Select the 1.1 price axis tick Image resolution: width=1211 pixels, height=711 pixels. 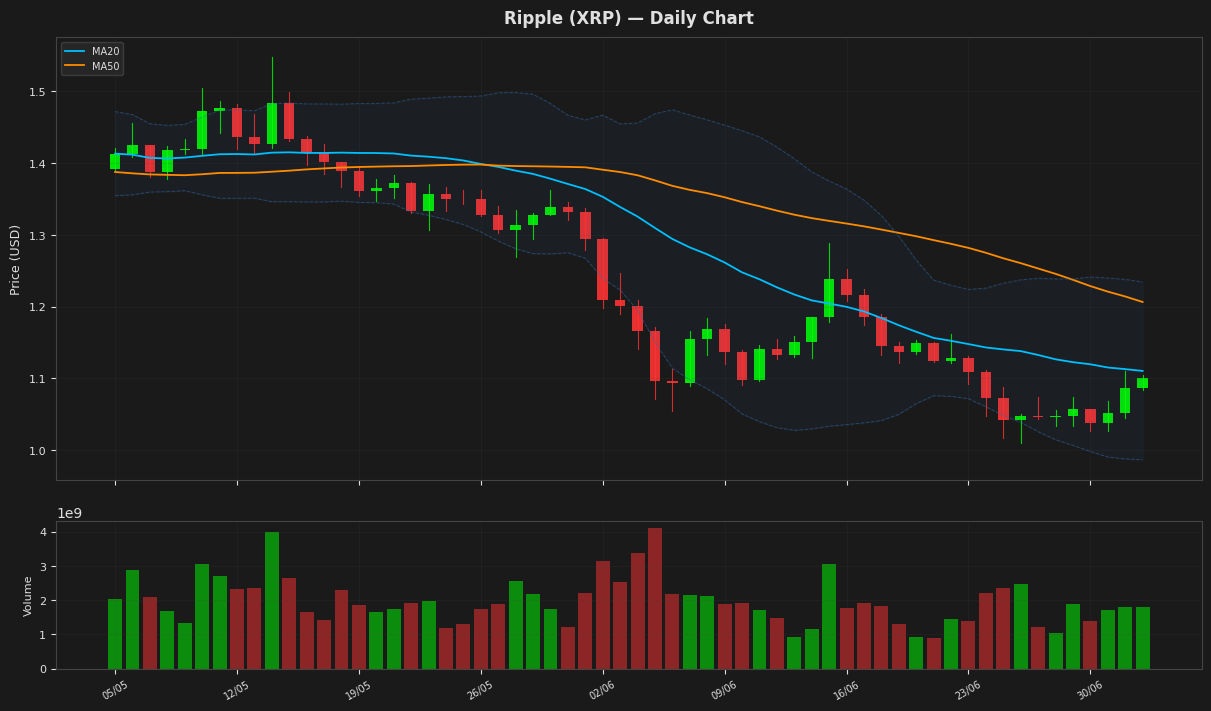pyautogui.click(x=39, y=379)
